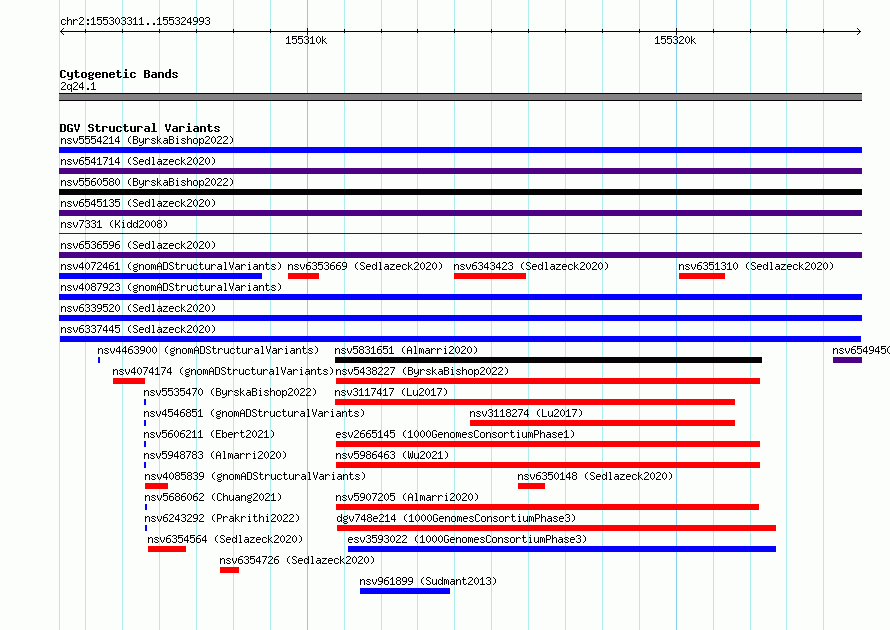Image resolution: width=890 pixels, height=630 pixels.
Task: Select the nsv6536596 (Sedlazeck2020) label
Action: pyautogui.click(x=138, y=245)
